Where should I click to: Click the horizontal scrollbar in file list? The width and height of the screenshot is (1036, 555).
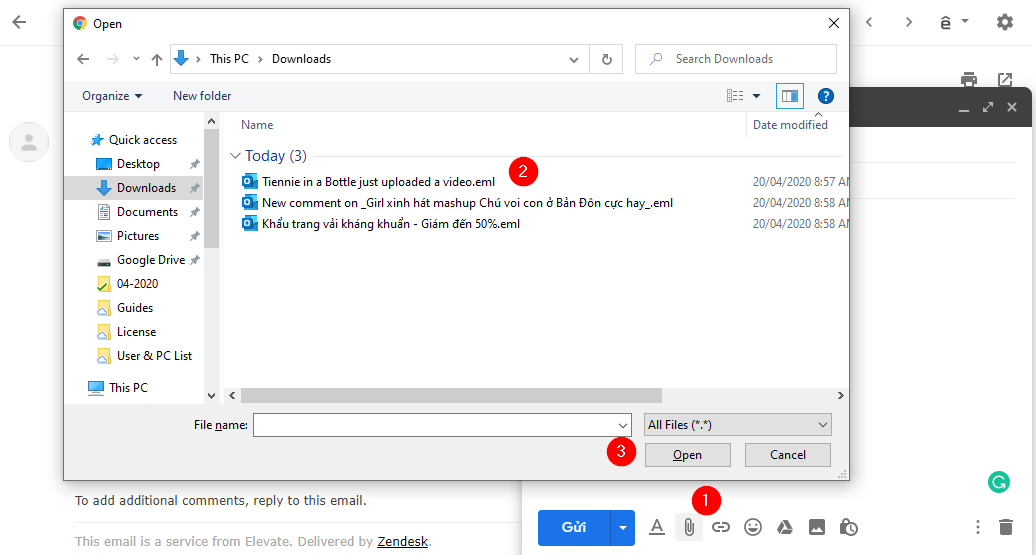[x=450, y=395]
